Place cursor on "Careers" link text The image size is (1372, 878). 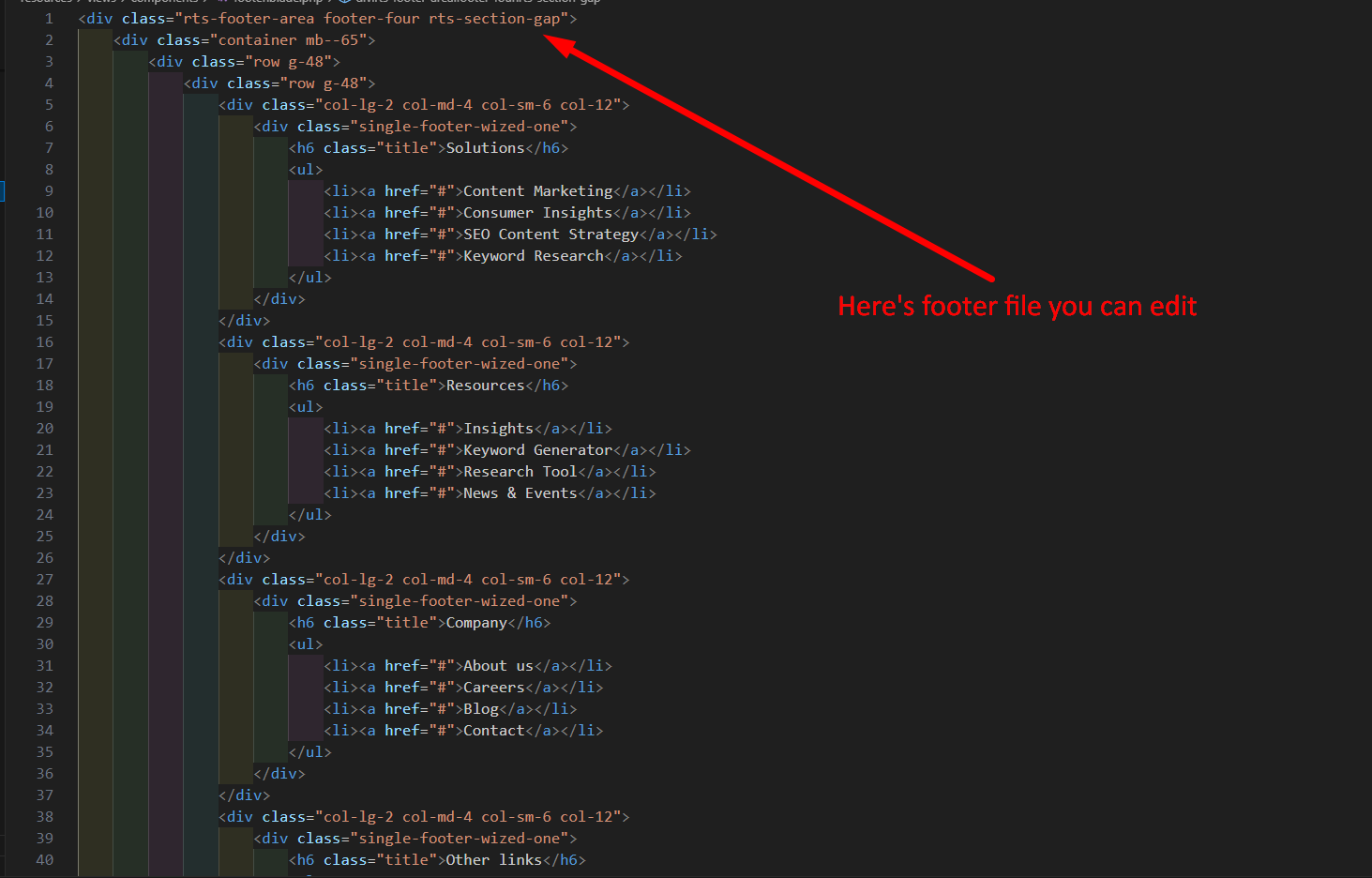(493, 688)
